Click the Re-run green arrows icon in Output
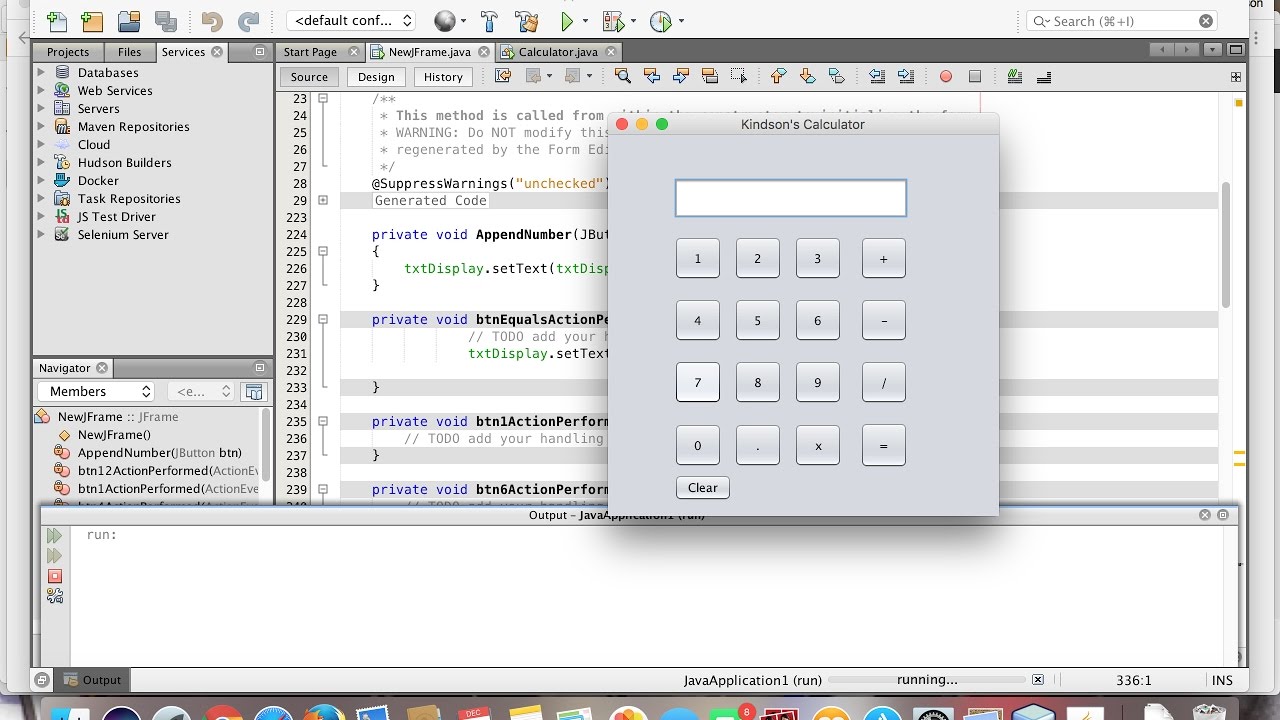The height and width of the screenshot is (720, 1280). tap(55, 536)
